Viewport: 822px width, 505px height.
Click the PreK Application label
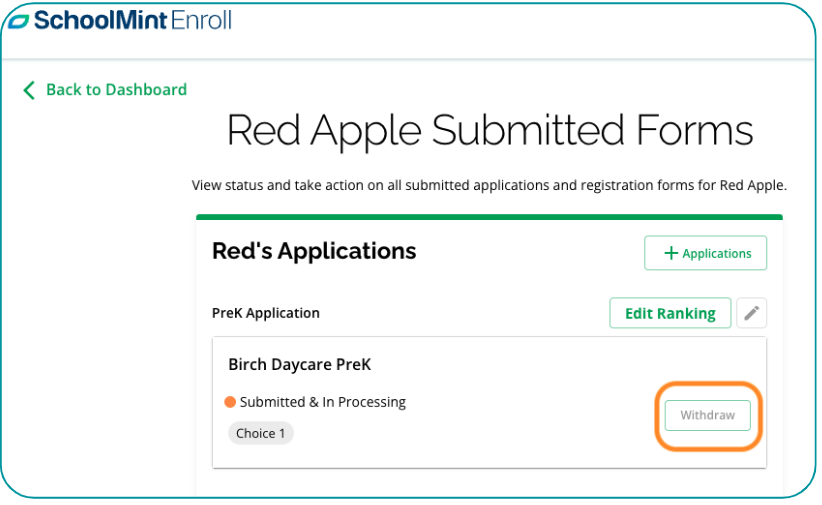(265, 313)
